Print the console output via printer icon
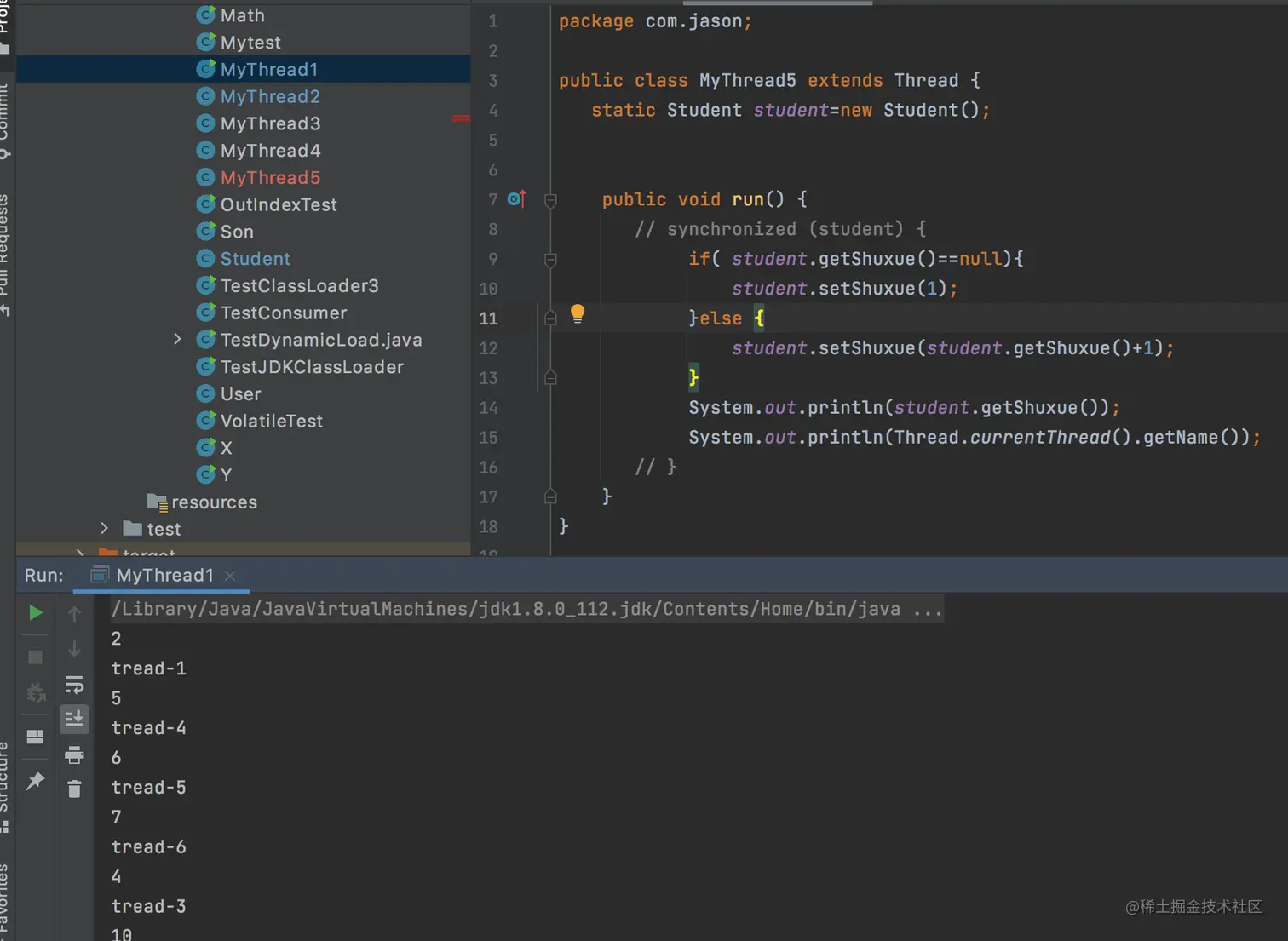 pyautogui.click(x=74, y=755)
